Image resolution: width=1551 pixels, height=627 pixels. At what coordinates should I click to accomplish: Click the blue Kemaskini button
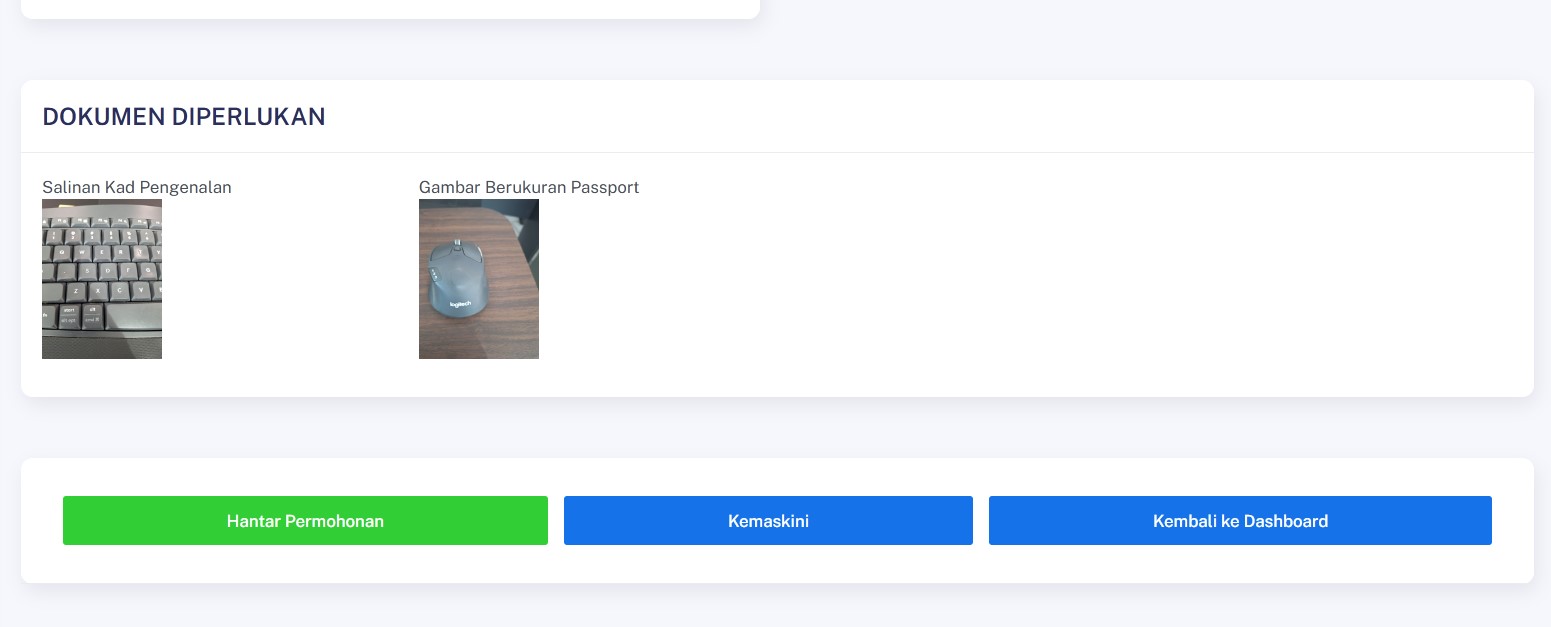point(768,520)
